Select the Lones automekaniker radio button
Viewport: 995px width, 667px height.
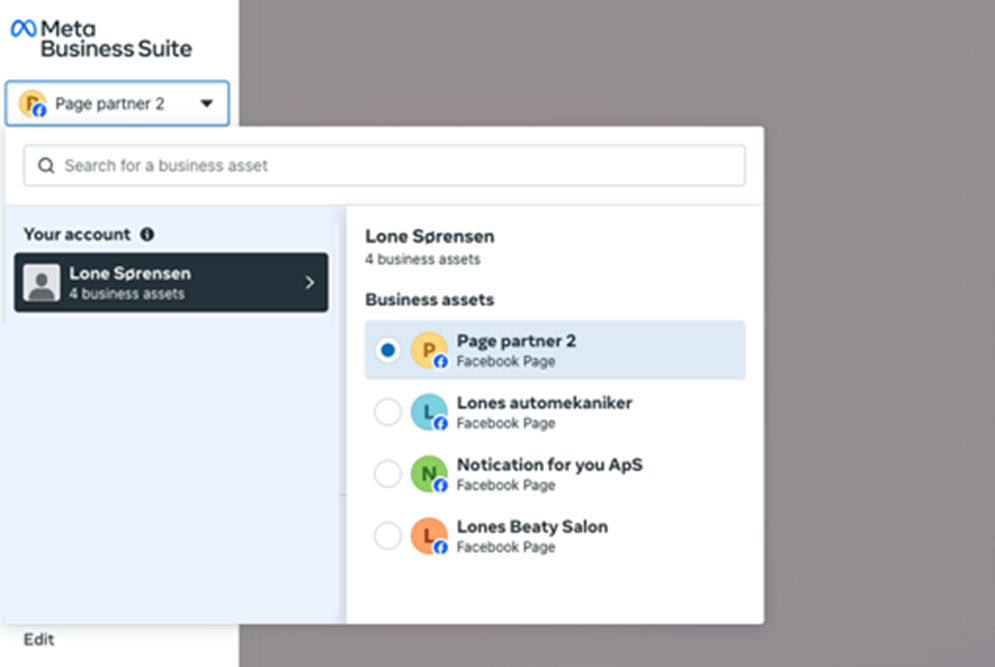[388, 412]
